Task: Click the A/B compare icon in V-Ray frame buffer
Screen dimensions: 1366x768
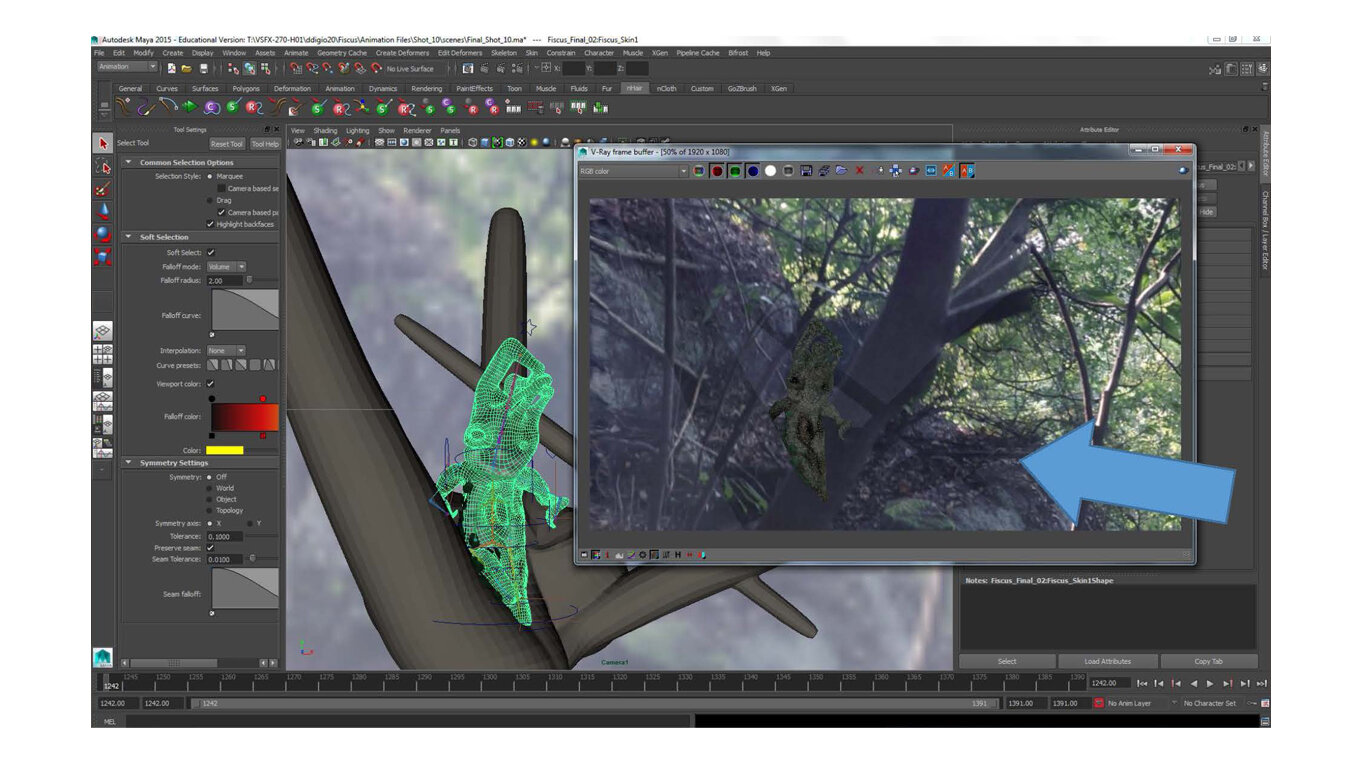Action: (x=967, y=171)
